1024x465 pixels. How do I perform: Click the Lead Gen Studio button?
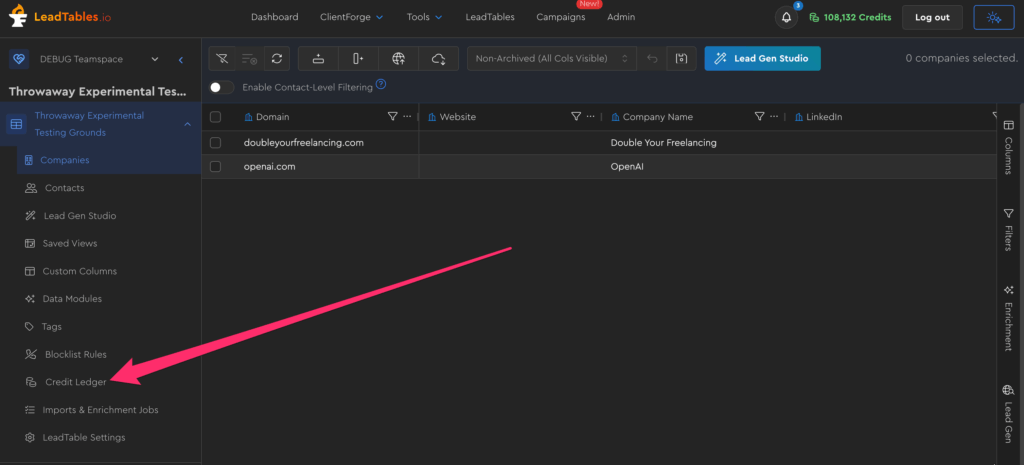pos(763,58)
